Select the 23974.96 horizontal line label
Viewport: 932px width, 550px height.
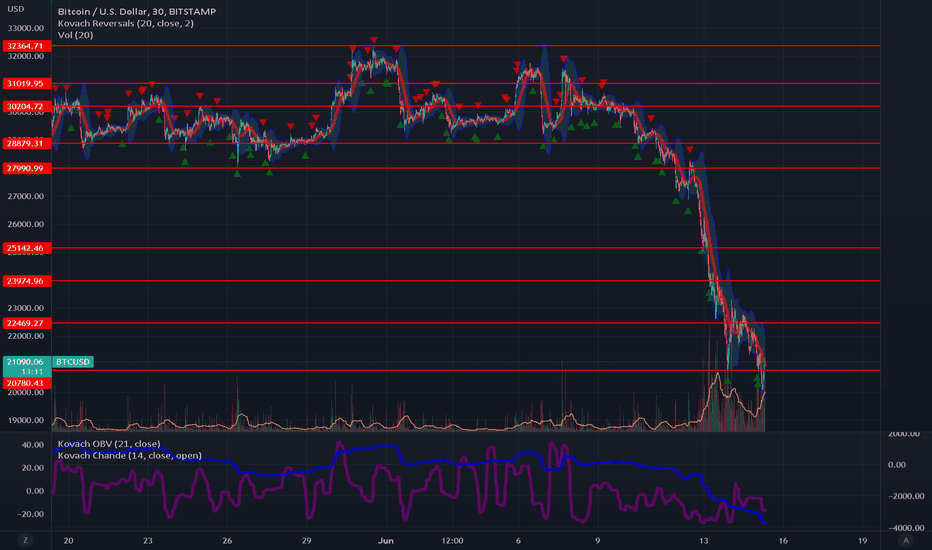(x=26, y=281)
